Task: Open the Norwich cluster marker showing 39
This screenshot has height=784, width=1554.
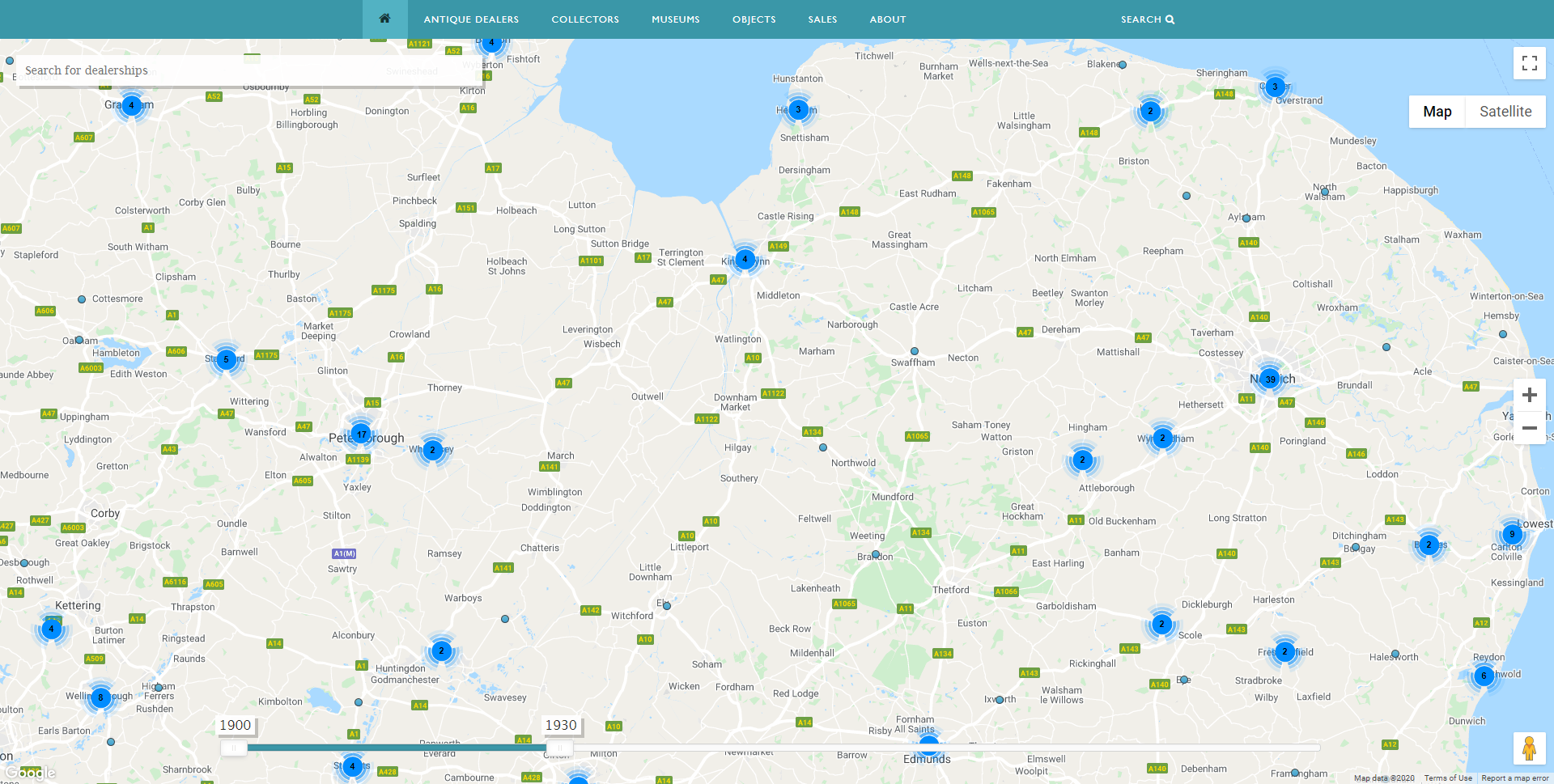Action: coord(1270,379)
